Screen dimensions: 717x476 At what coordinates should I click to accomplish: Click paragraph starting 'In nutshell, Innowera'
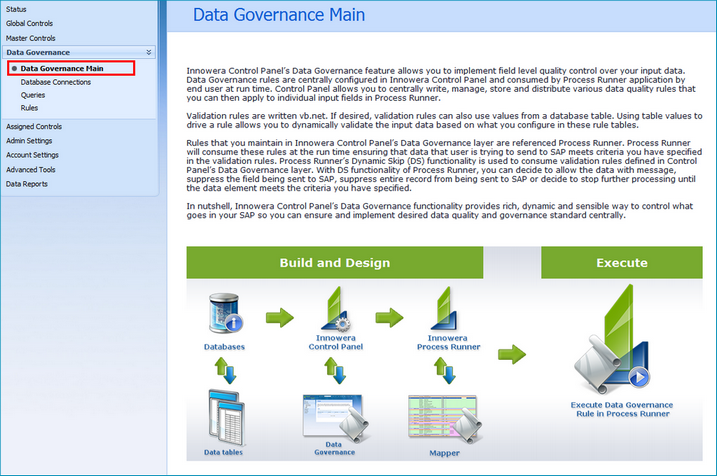pyautogui.click(x=439, y=210)
